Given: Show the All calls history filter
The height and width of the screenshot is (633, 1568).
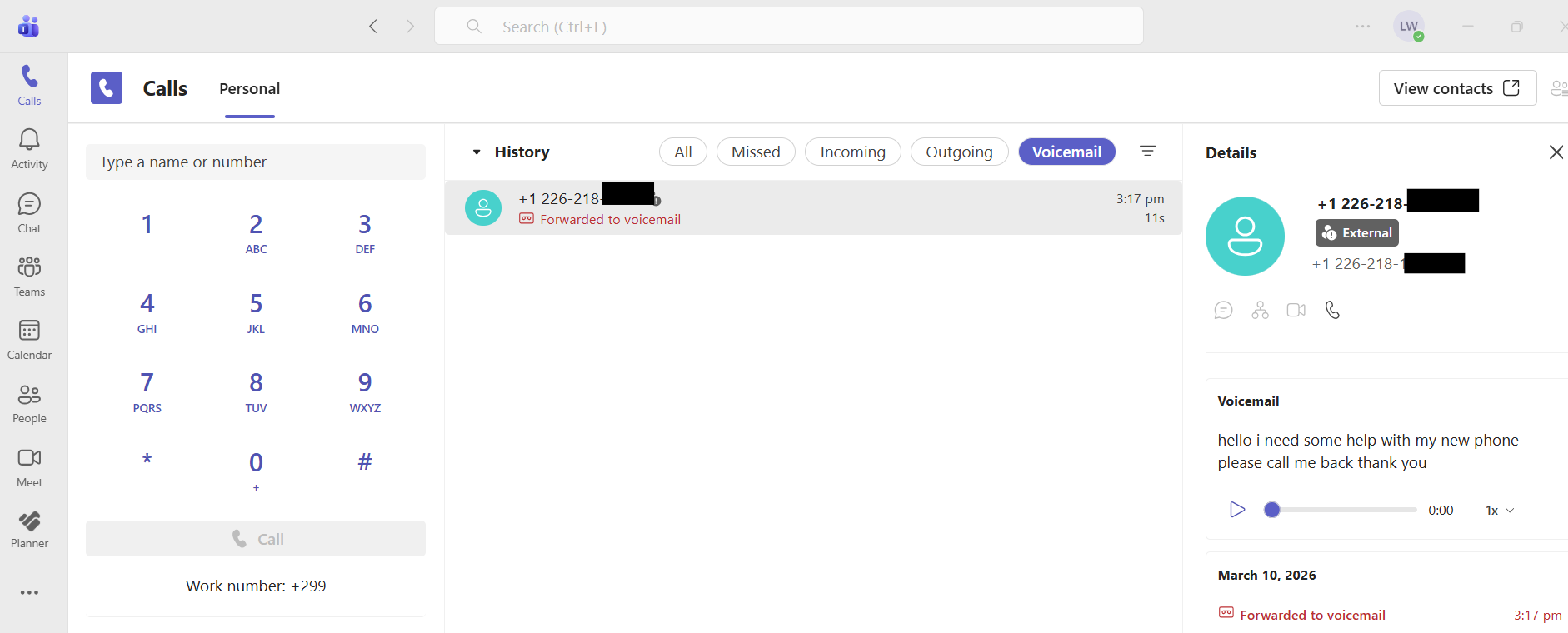Looking at the screenshot, I should click(x=682, y=152).
